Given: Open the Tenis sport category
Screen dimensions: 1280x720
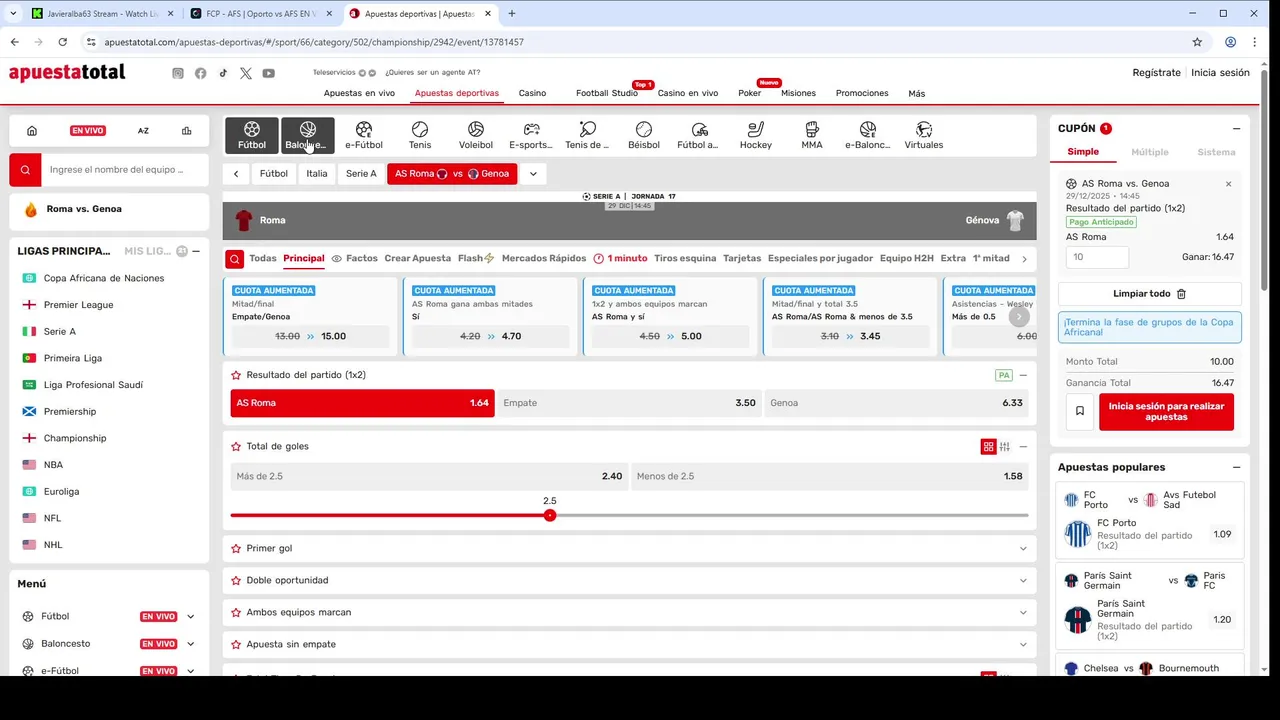Looking at the screenshot, I should coord(420,135).
